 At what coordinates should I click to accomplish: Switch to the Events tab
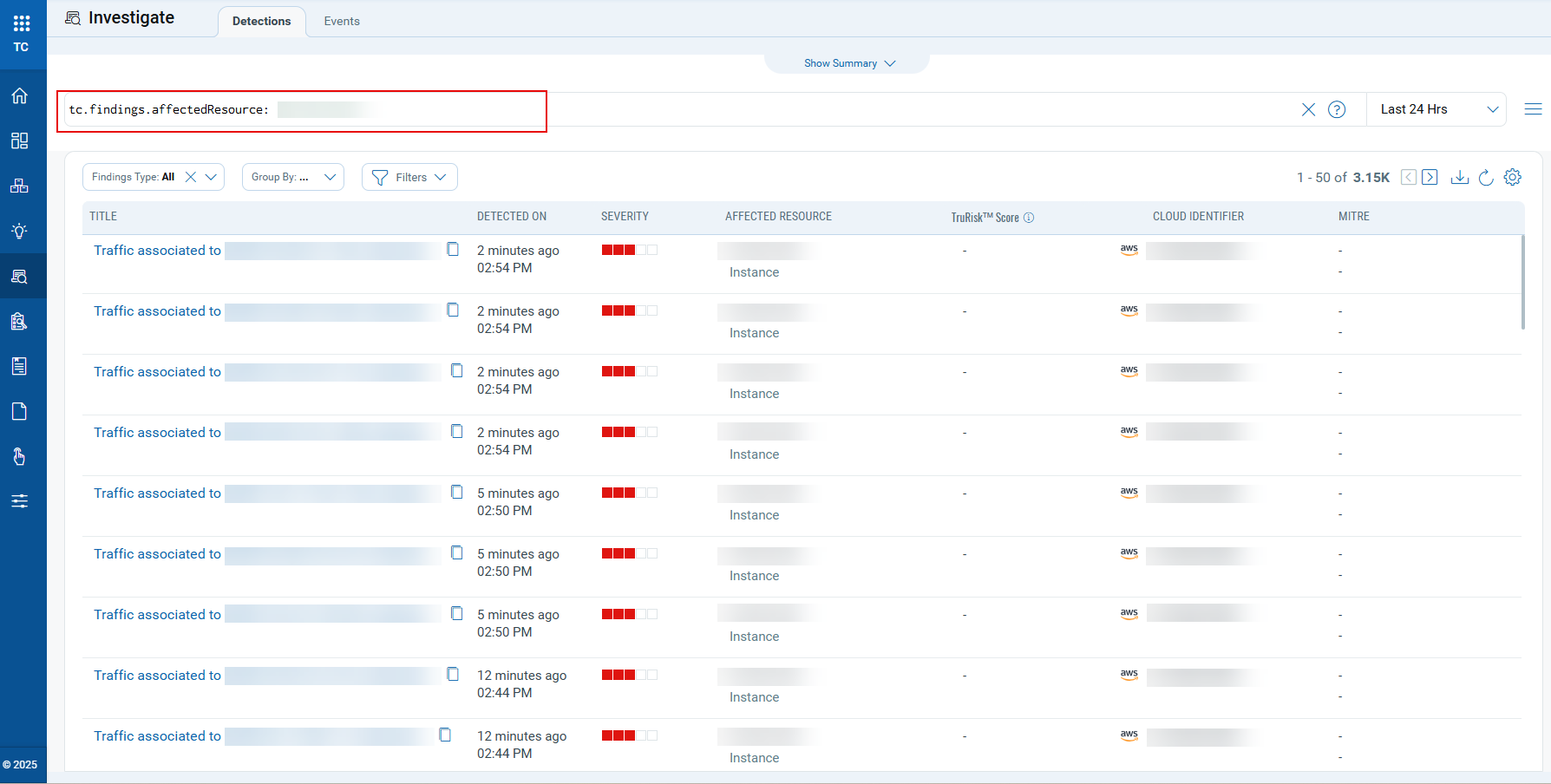coord(342,21)
